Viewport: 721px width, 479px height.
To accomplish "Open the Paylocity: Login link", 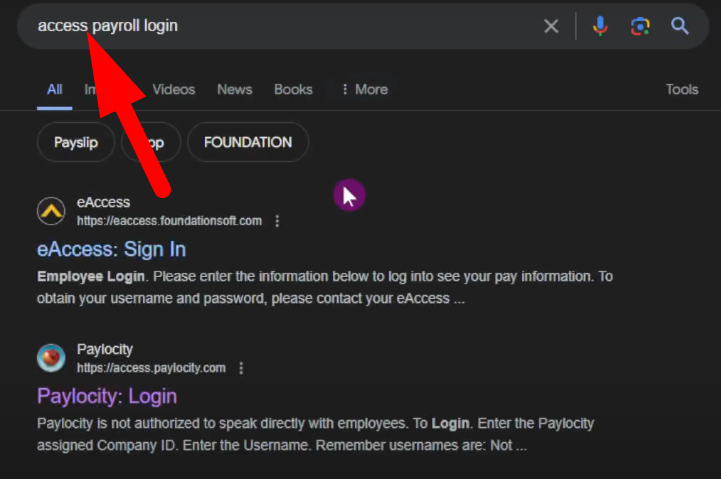I will pyautogui.click(x=107, y=396).
